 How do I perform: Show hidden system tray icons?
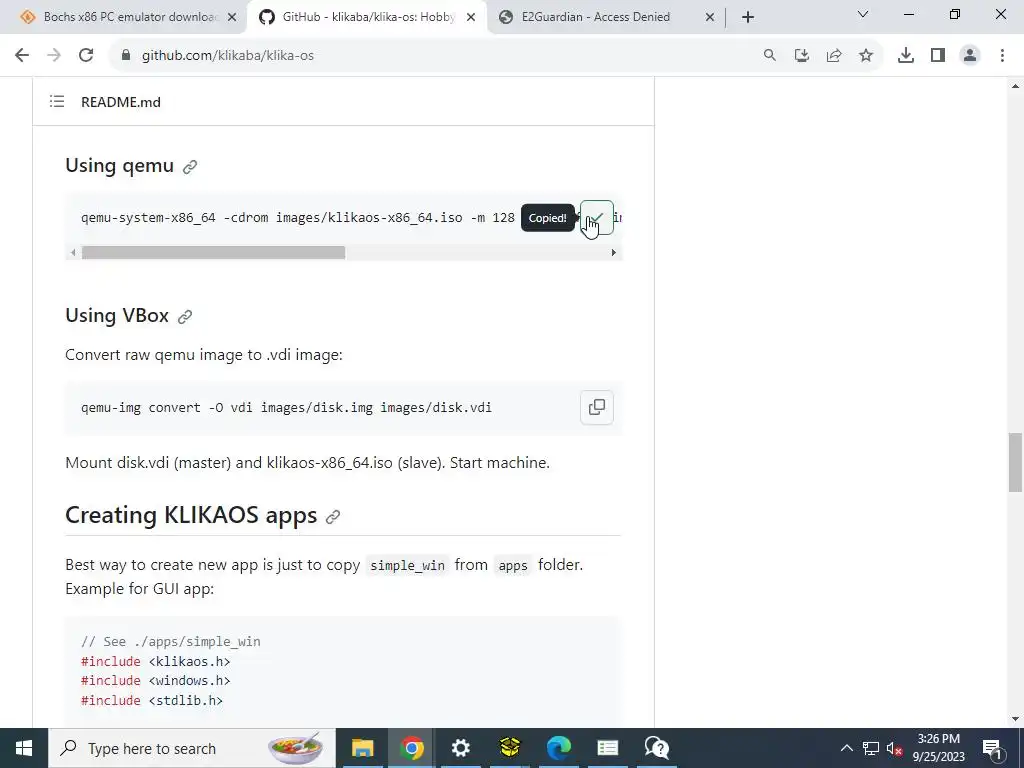(x=846, y=748)
